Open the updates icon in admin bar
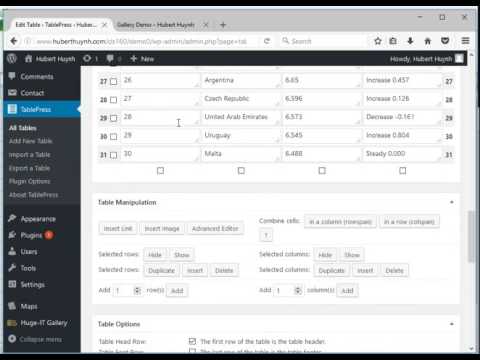Viewport: 480px width, 360px height. coord(90,59)
